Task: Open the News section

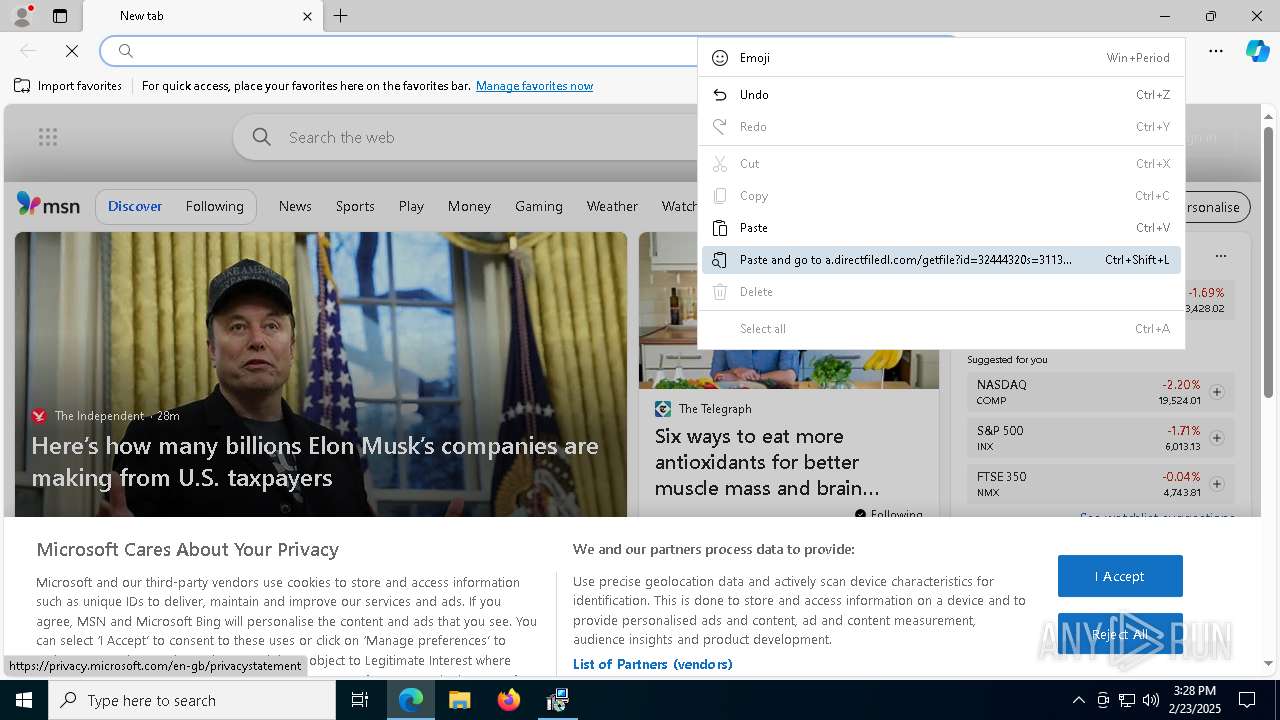Action: 295,206
